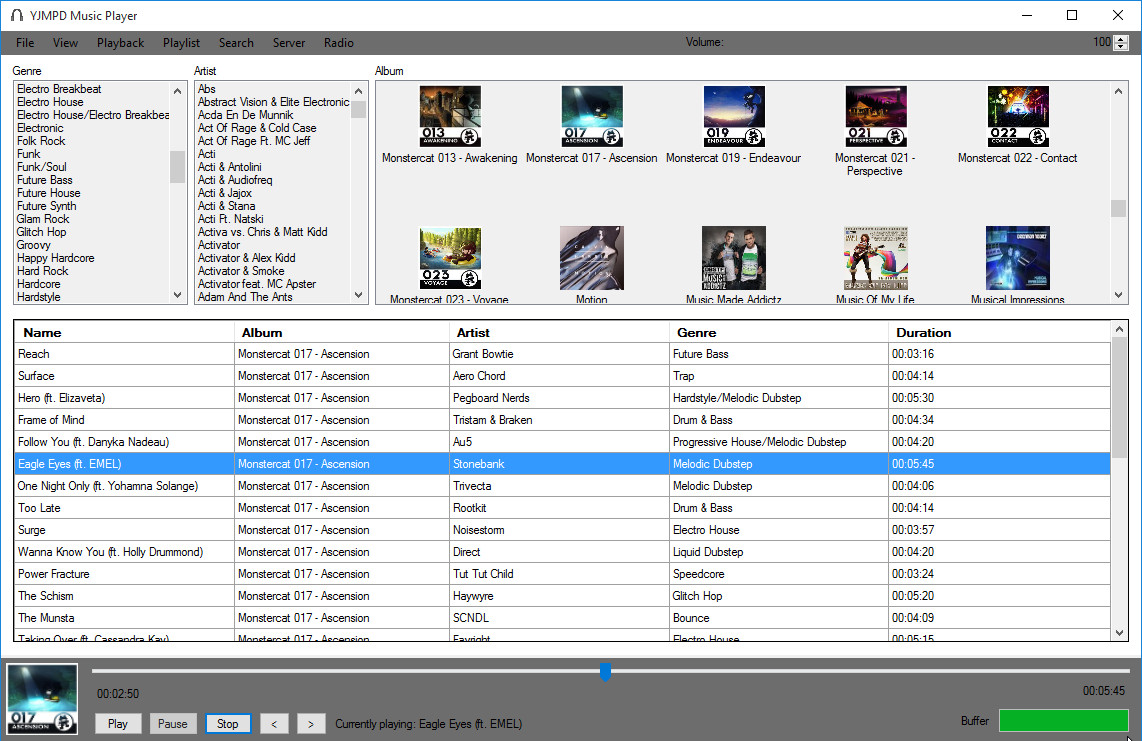Go to previous track button
Viewport: 1142px width, 741px height.
(x=275, y=724)
